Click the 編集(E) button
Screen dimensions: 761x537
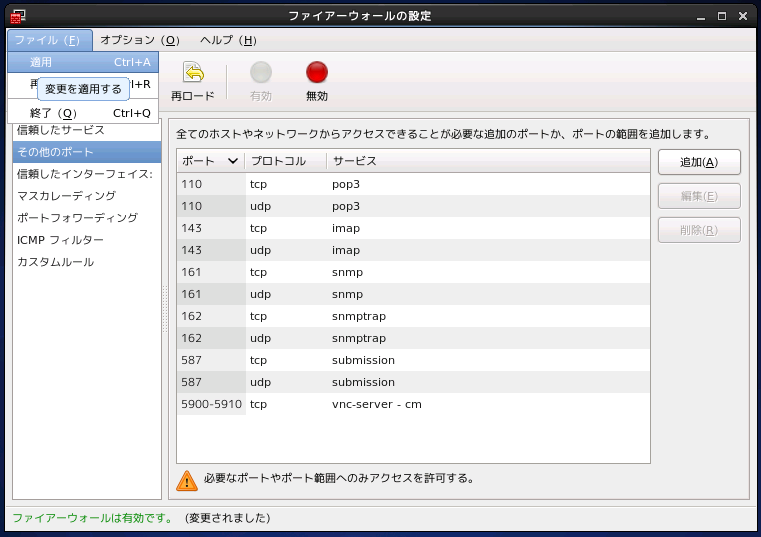click(x=699, y=196)
